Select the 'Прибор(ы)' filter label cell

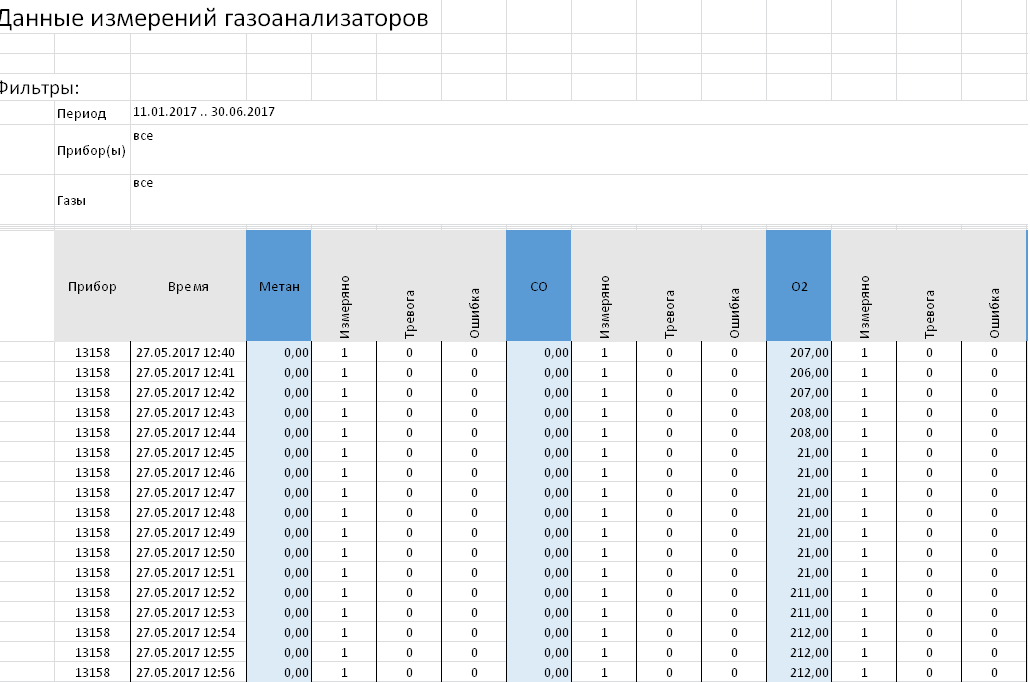pos(92,150)
